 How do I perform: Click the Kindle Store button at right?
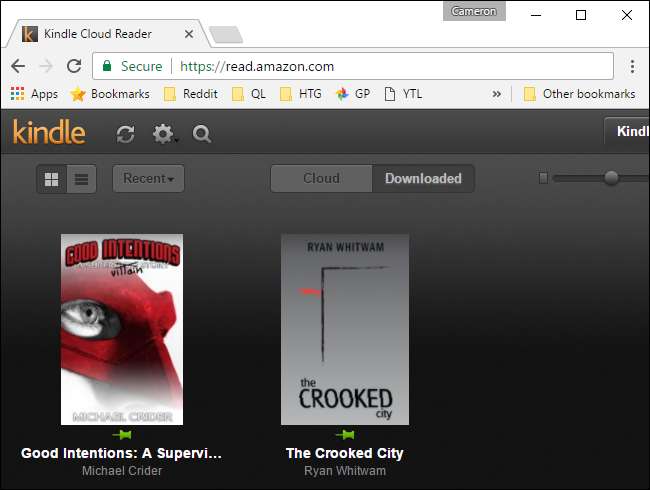click(627, 131)
